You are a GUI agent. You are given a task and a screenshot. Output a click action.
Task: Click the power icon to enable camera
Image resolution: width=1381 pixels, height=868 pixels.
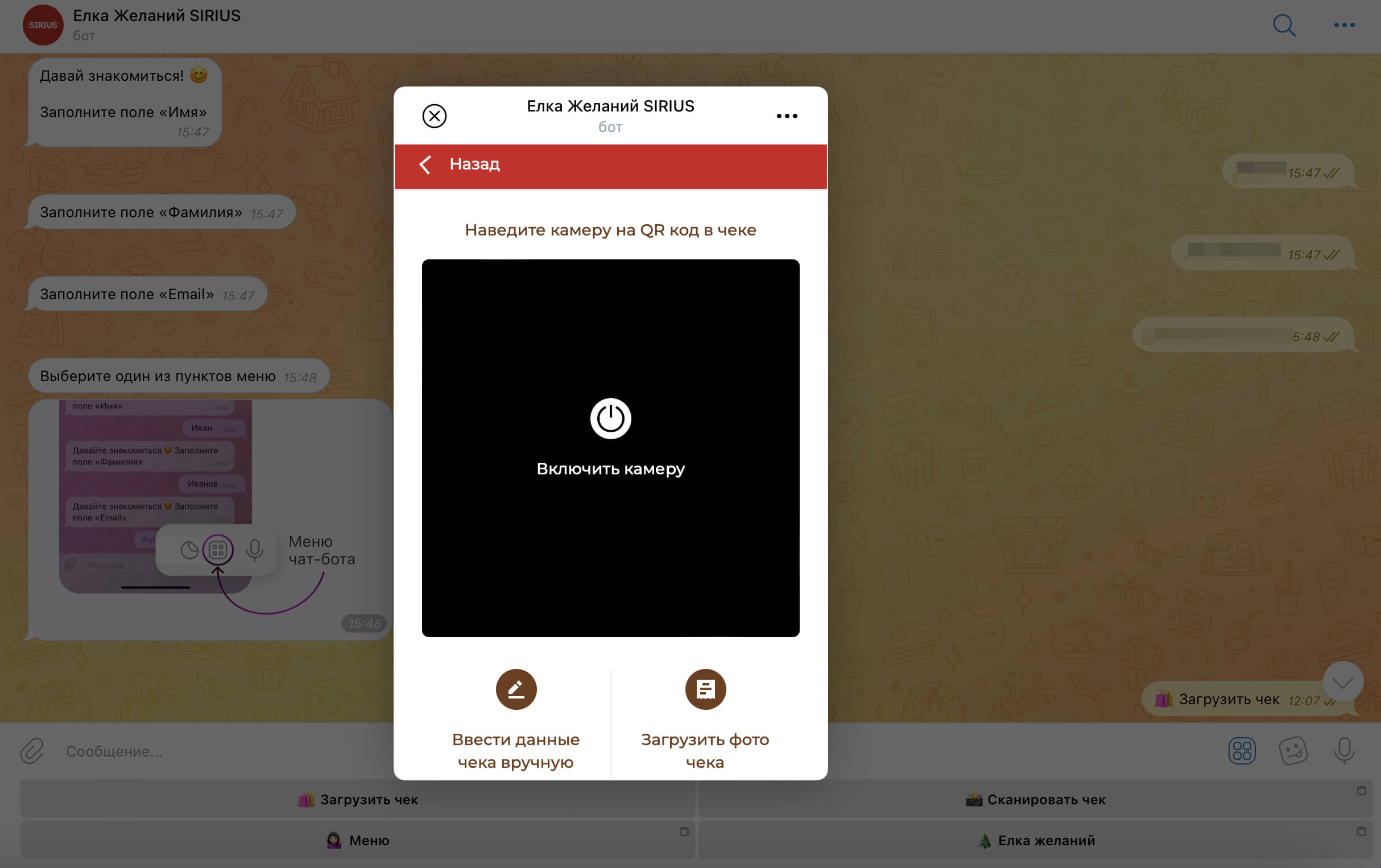(610, 418)
